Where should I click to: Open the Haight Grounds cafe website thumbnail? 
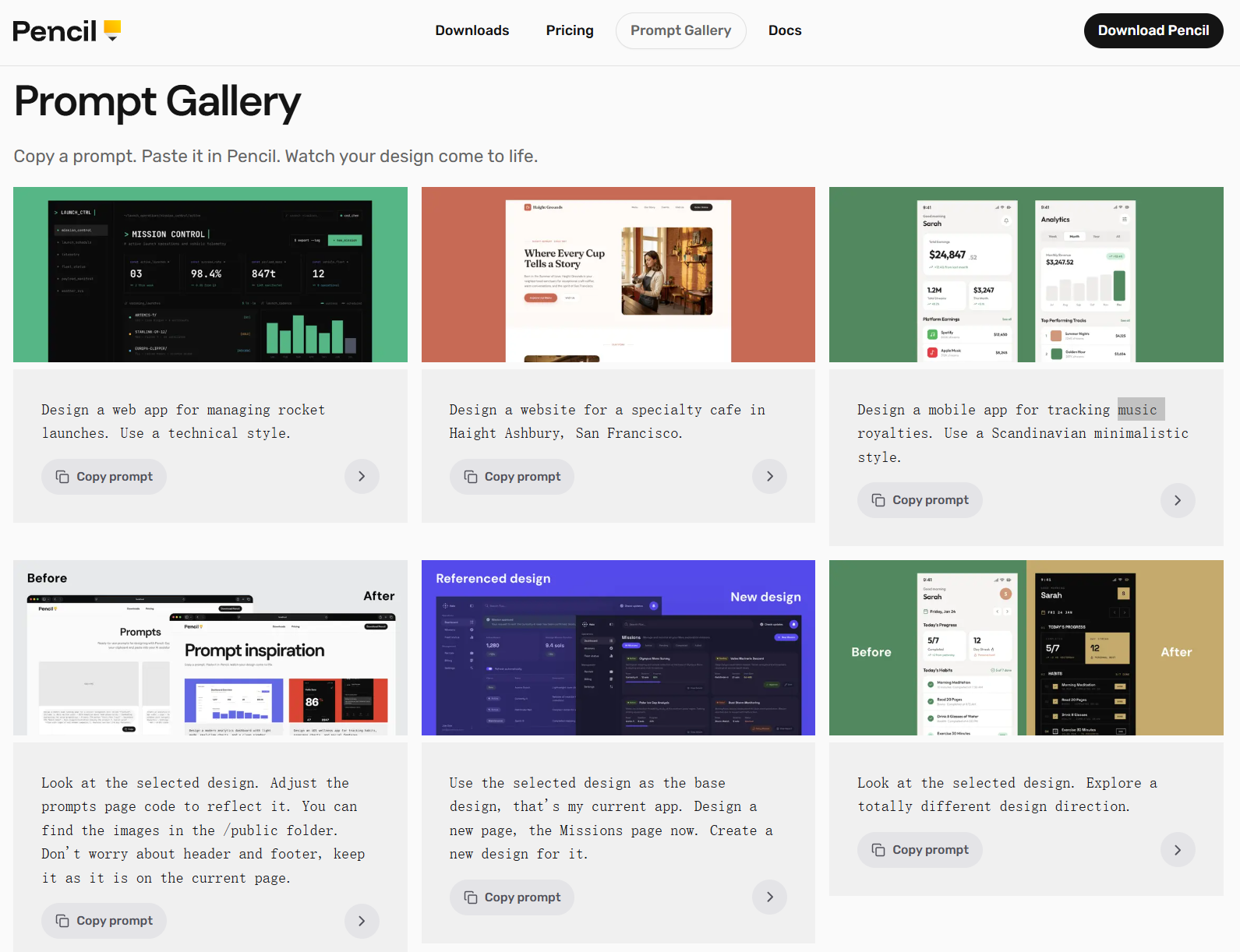click(x=618, y=274)
